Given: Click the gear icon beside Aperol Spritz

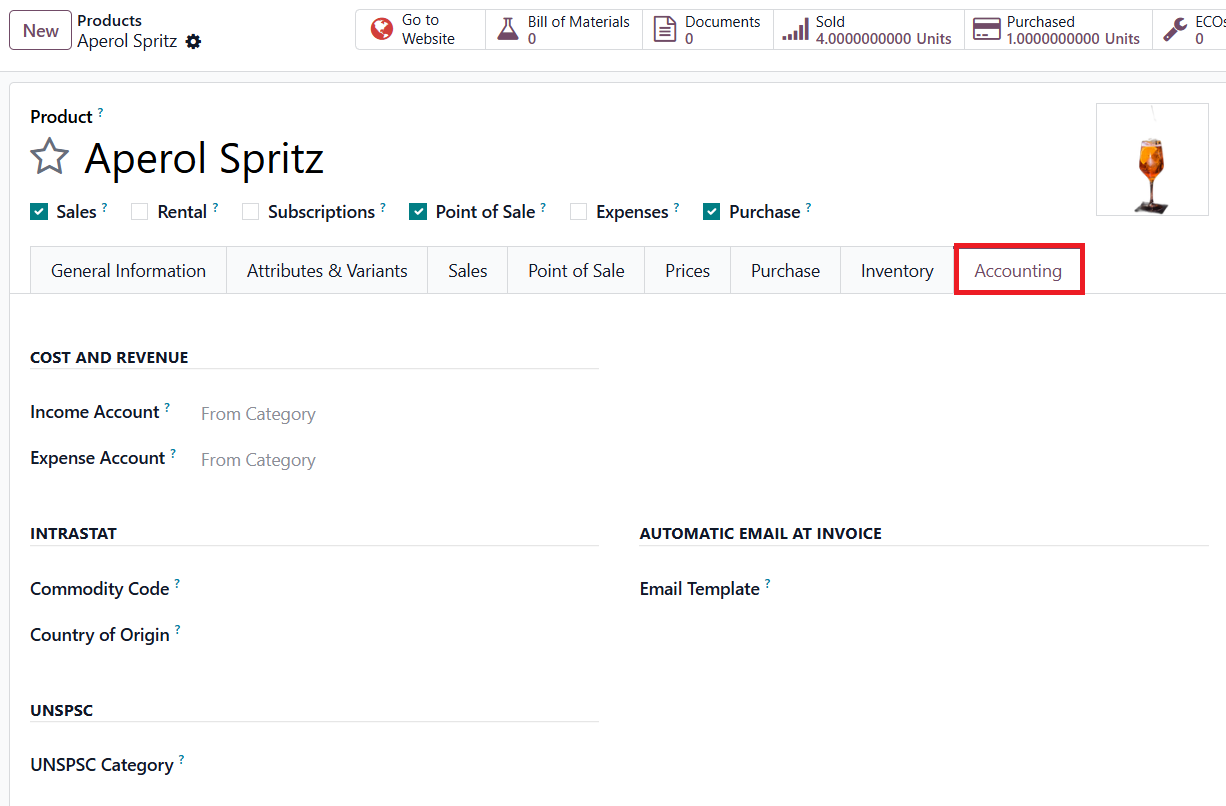Looking at the screenshot, I should [194, 42].
